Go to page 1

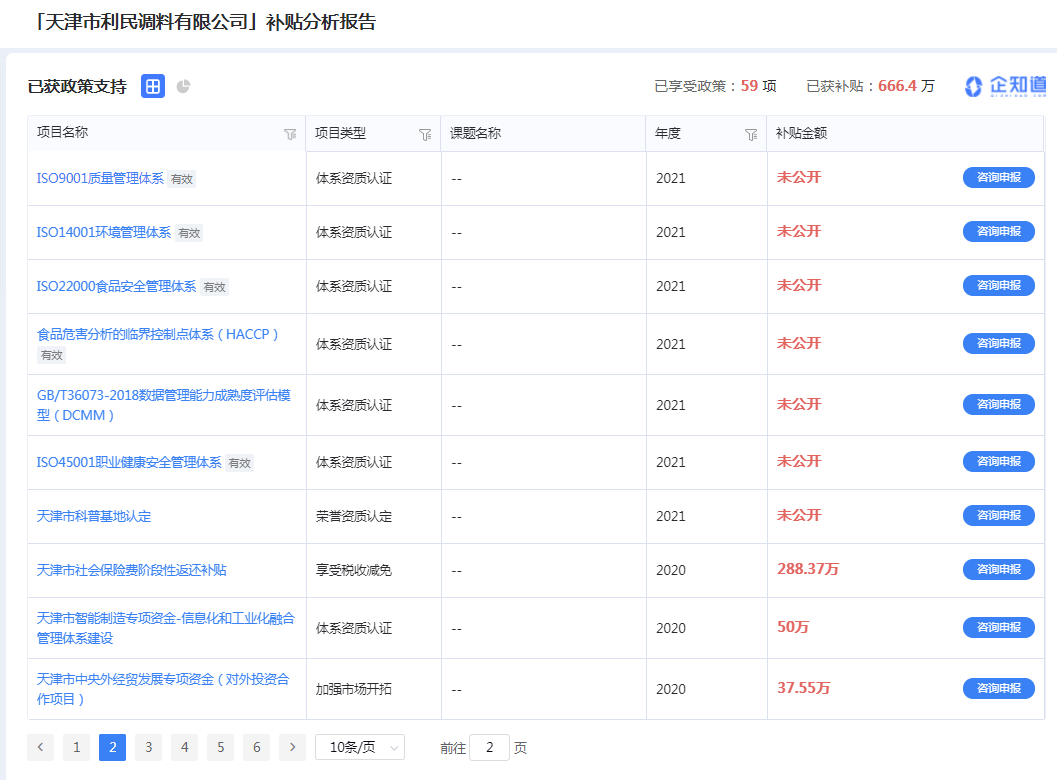[77, 747]
